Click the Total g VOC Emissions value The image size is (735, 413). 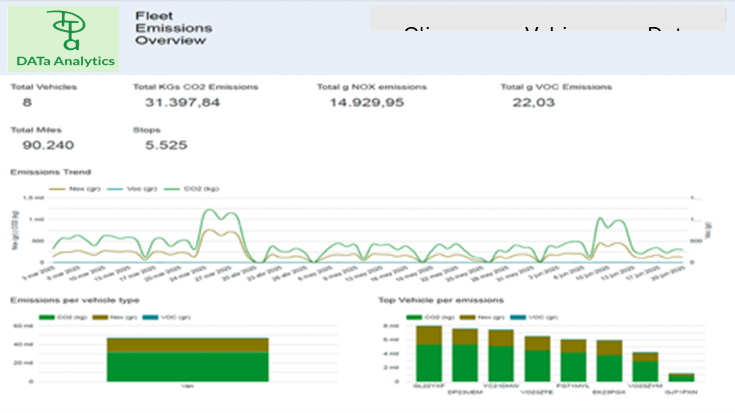click(x=531, y=102)
